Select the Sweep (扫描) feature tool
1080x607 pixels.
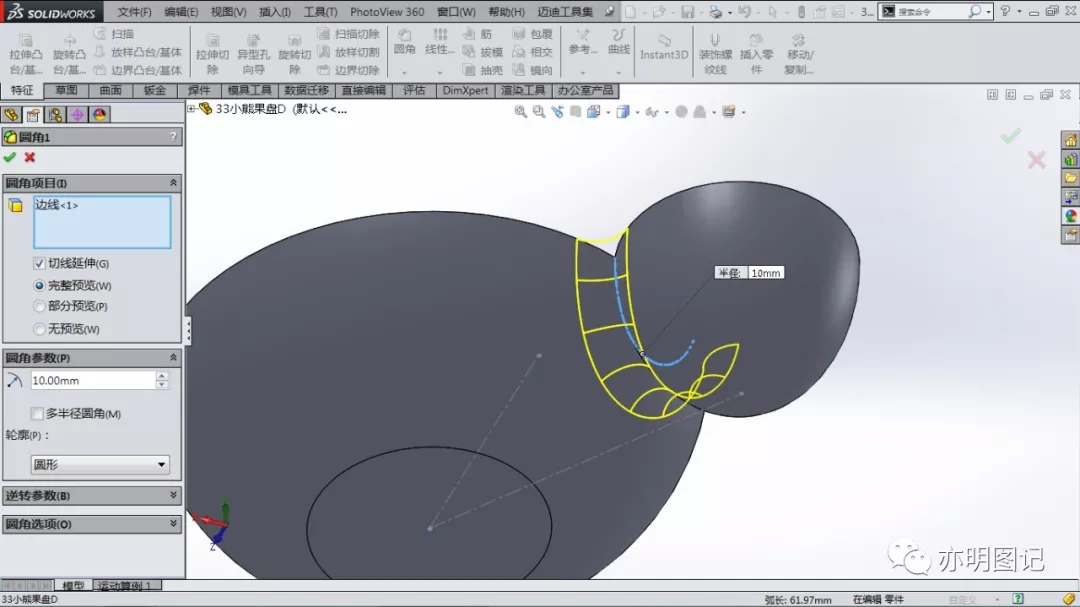pos(114,34)
